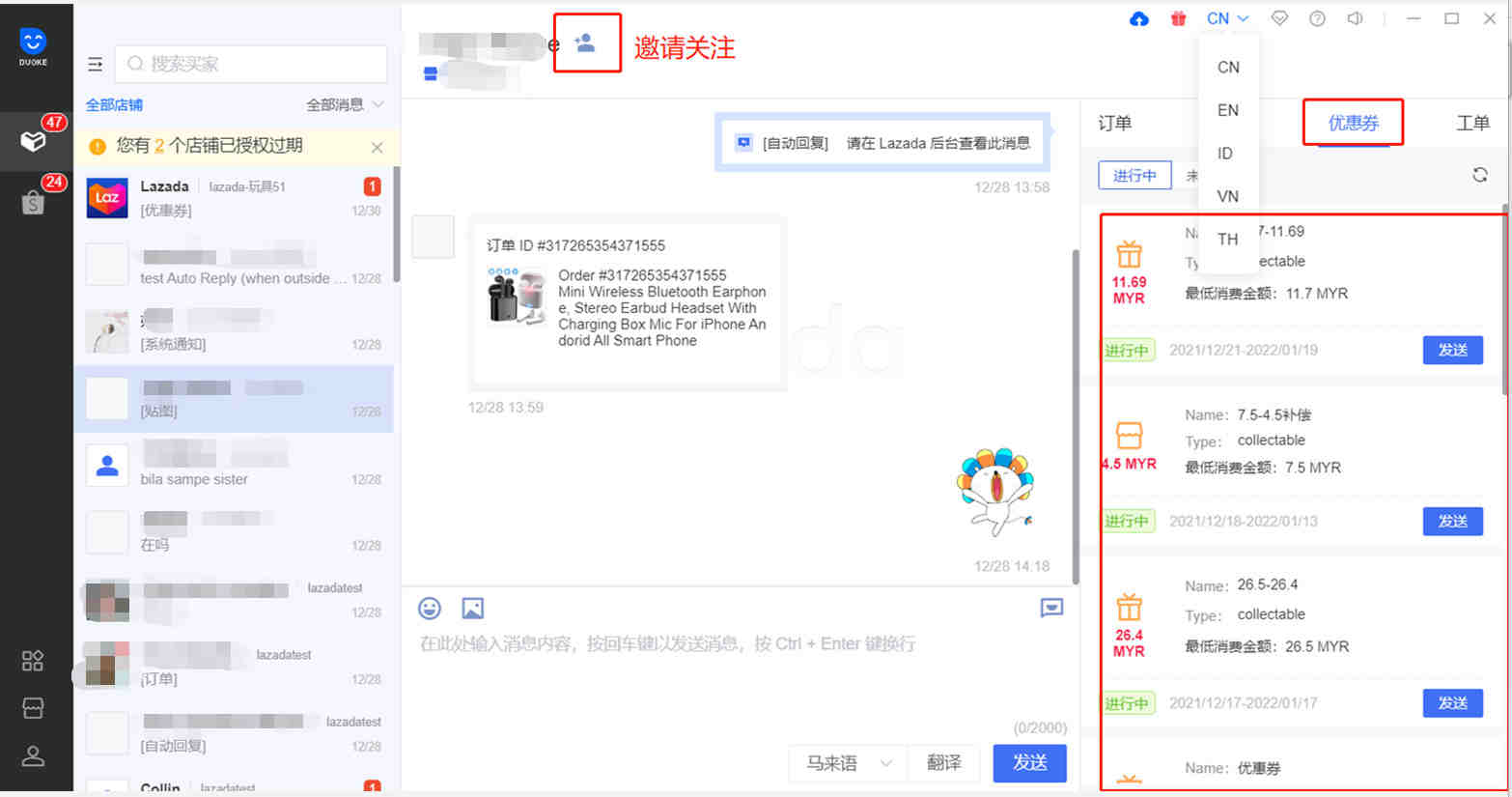Select EN from the language menu

[x=1227, y=110]
